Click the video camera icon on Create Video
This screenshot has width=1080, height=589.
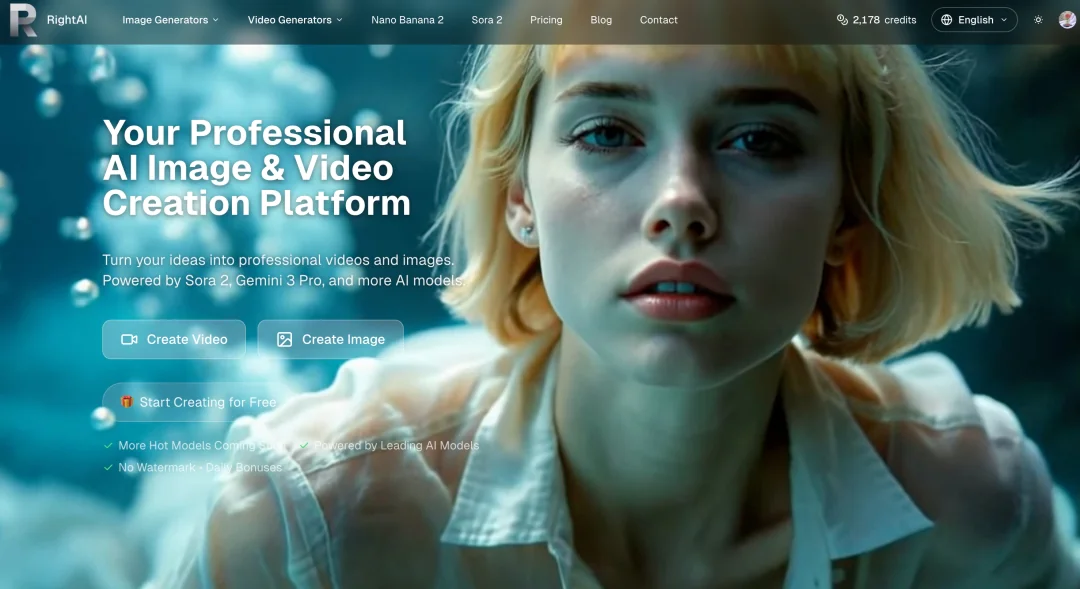tap(129, 339)
